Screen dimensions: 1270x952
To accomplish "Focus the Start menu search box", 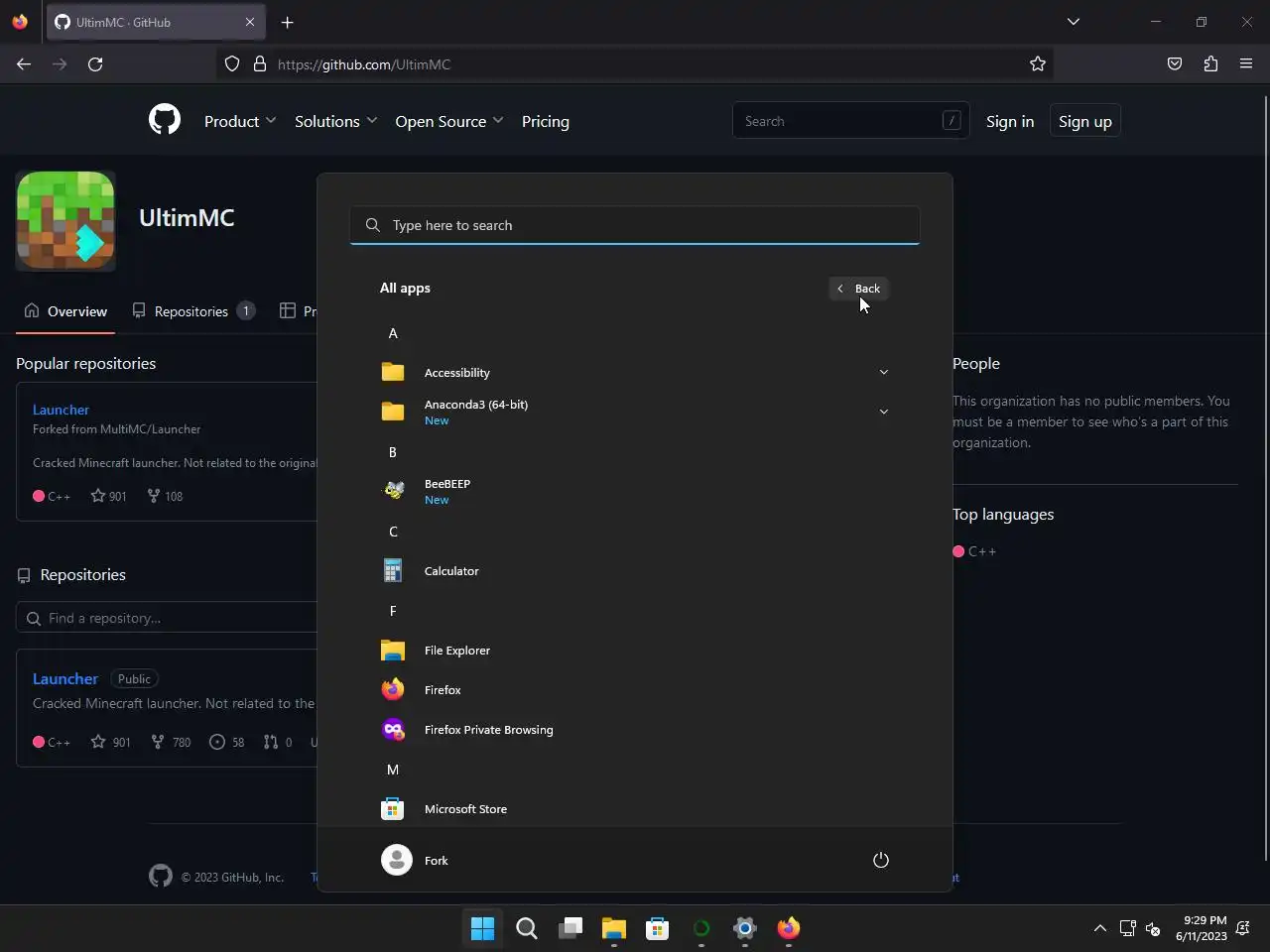I will pos(635,225).
